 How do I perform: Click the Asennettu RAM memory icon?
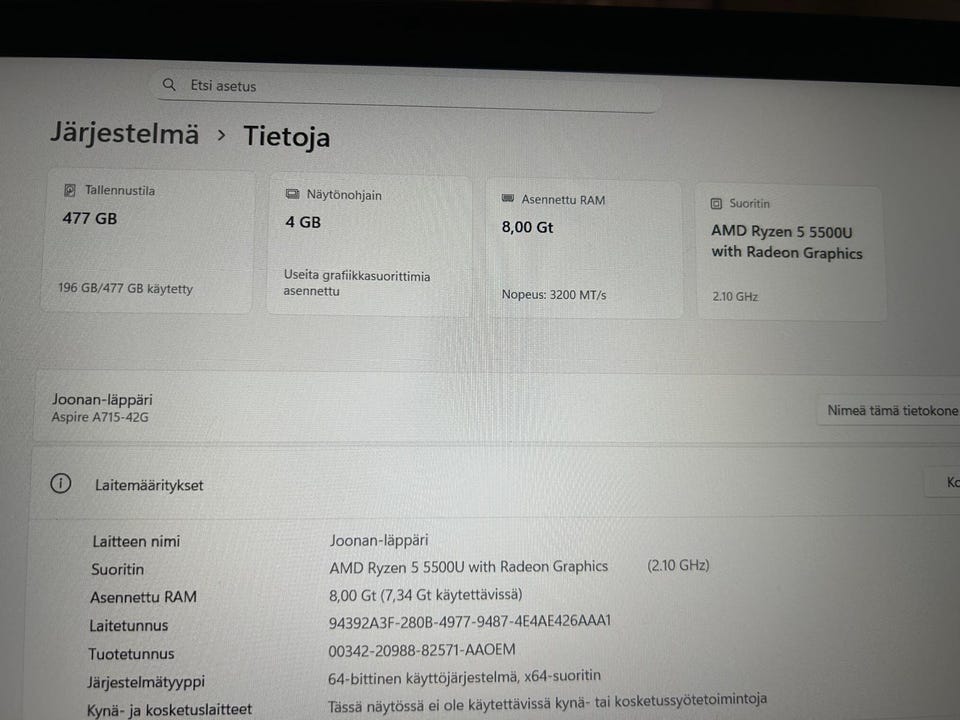point(508,198)
